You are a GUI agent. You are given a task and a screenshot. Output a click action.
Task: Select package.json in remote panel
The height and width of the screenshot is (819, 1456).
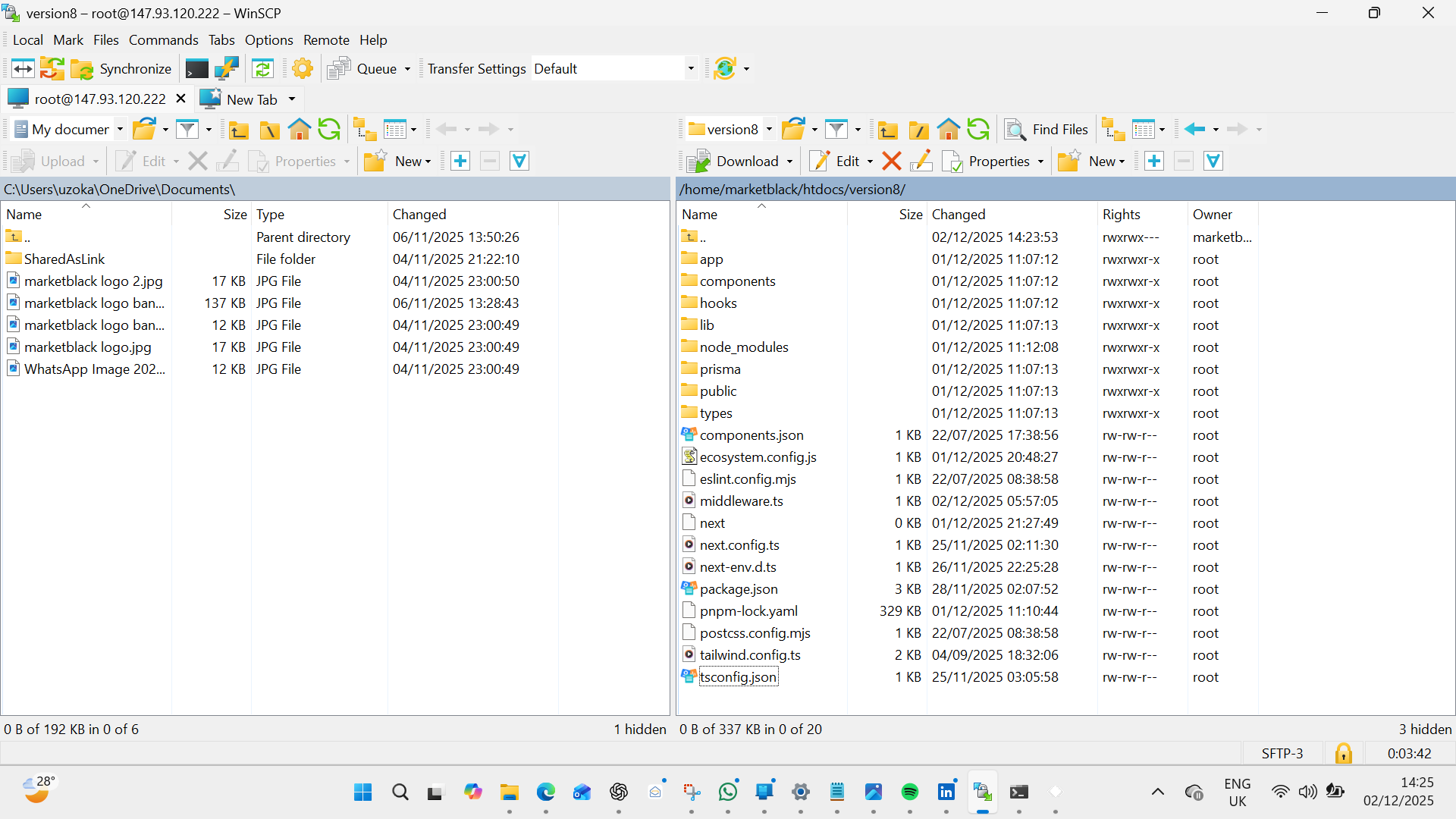click(738, 589)
